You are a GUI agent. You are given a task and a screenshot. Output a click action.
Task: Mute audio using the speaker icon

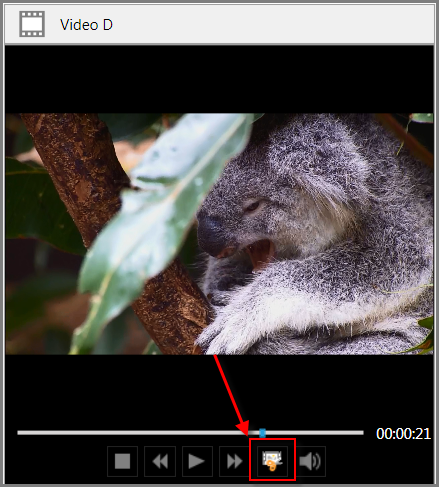tap(310, 461)
